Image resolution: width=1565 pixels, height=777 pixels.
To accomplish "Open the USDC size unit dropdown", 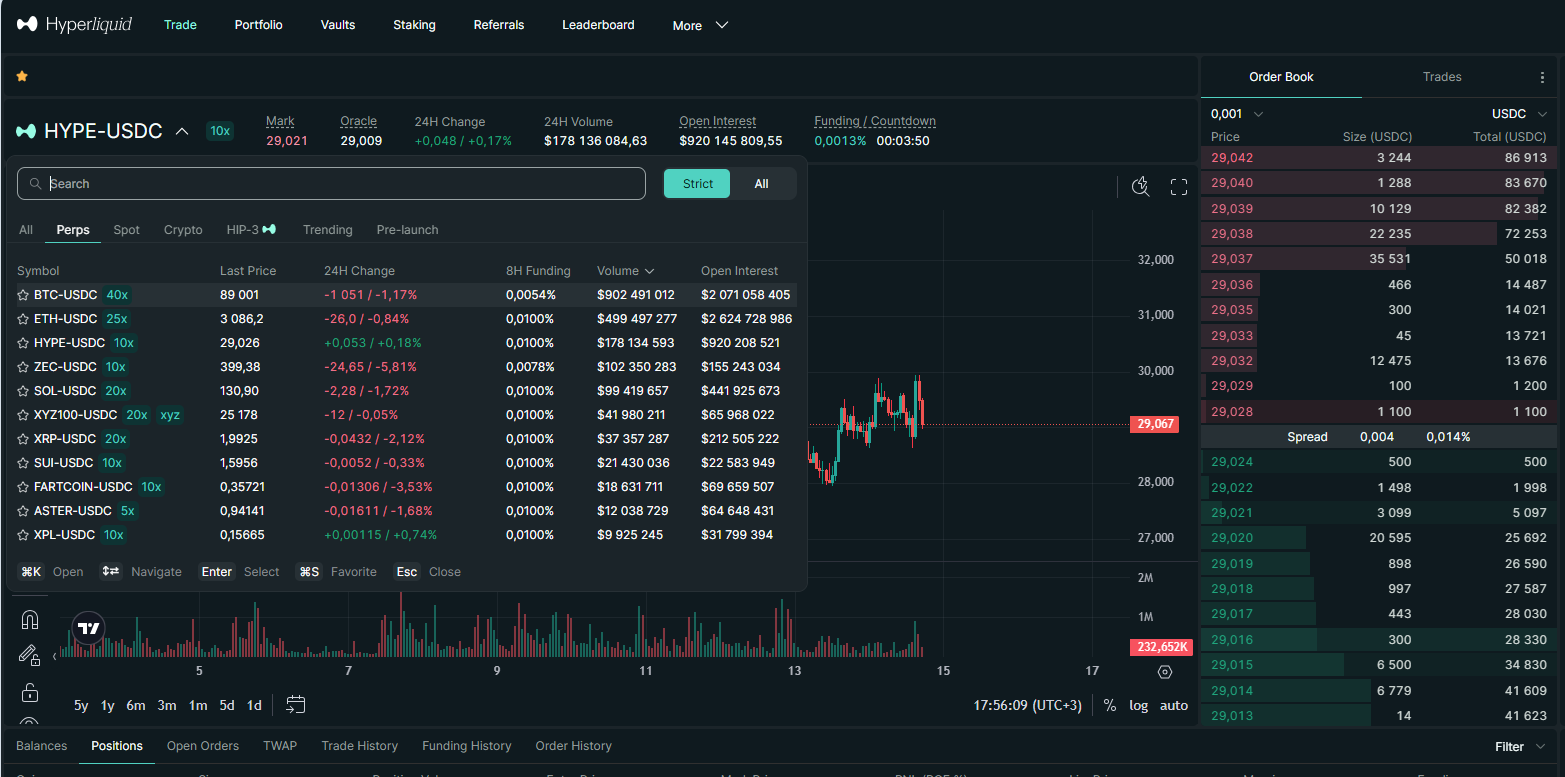I will click(1519, 114).
